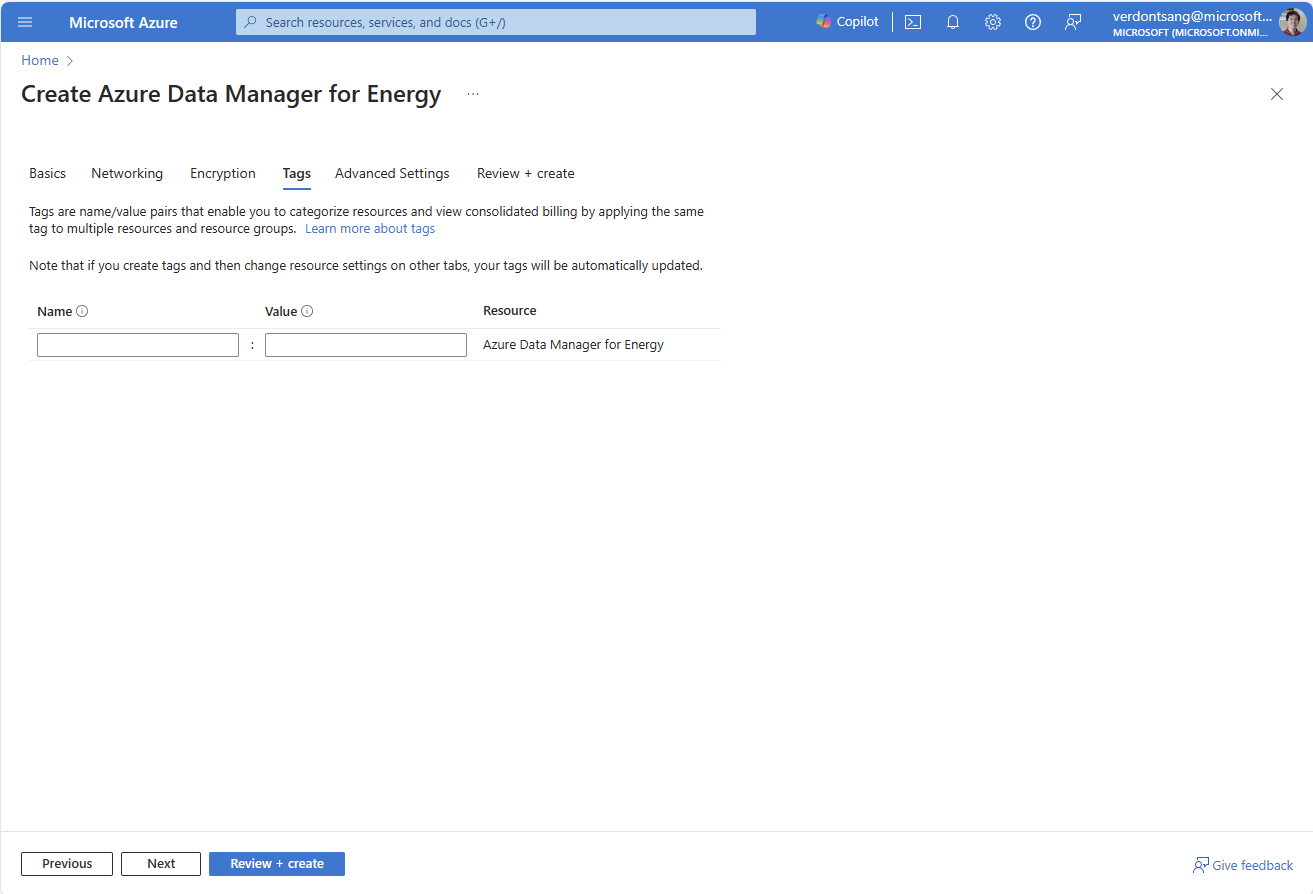This screenshot has height=894, width=1313.
Task: Click the Name column info icon
Action: [x=79, y=311]
